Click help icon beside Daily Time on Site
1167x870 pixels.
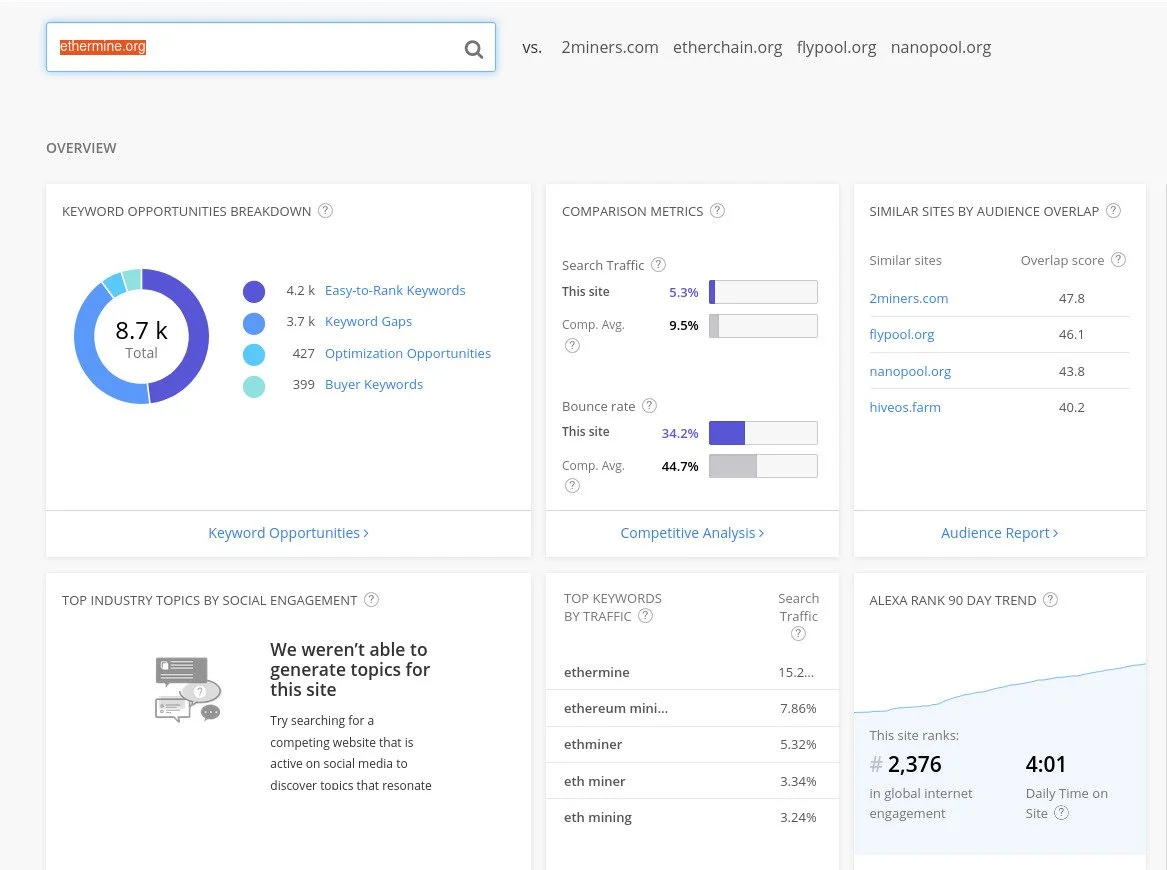click(x=1062, y=813)
